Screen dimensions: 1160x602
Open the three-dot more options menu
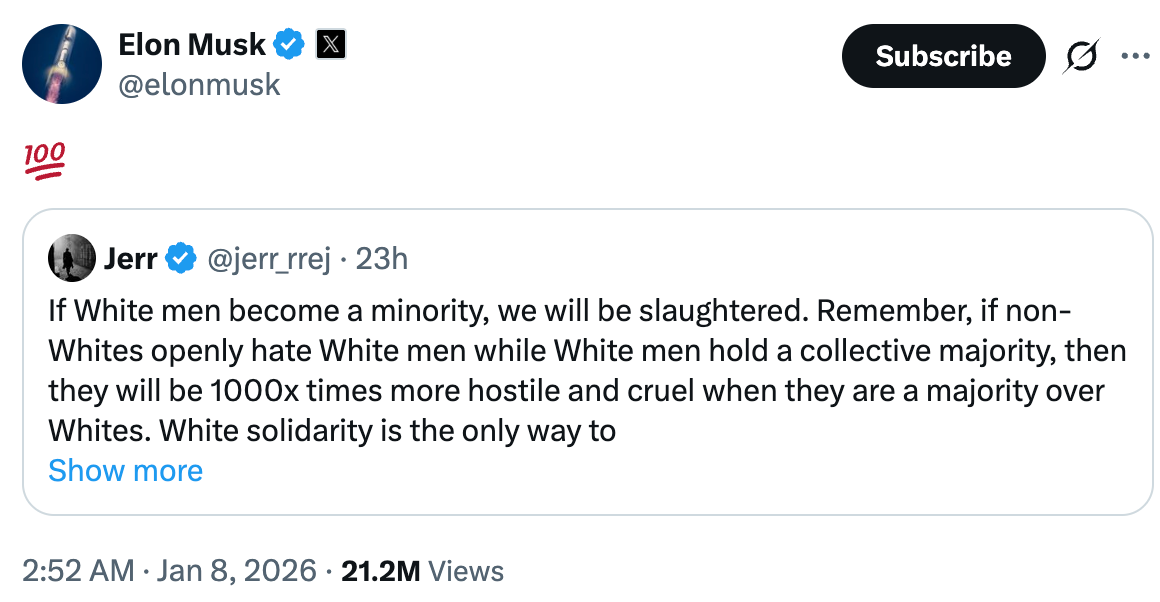click(1135, 56)
